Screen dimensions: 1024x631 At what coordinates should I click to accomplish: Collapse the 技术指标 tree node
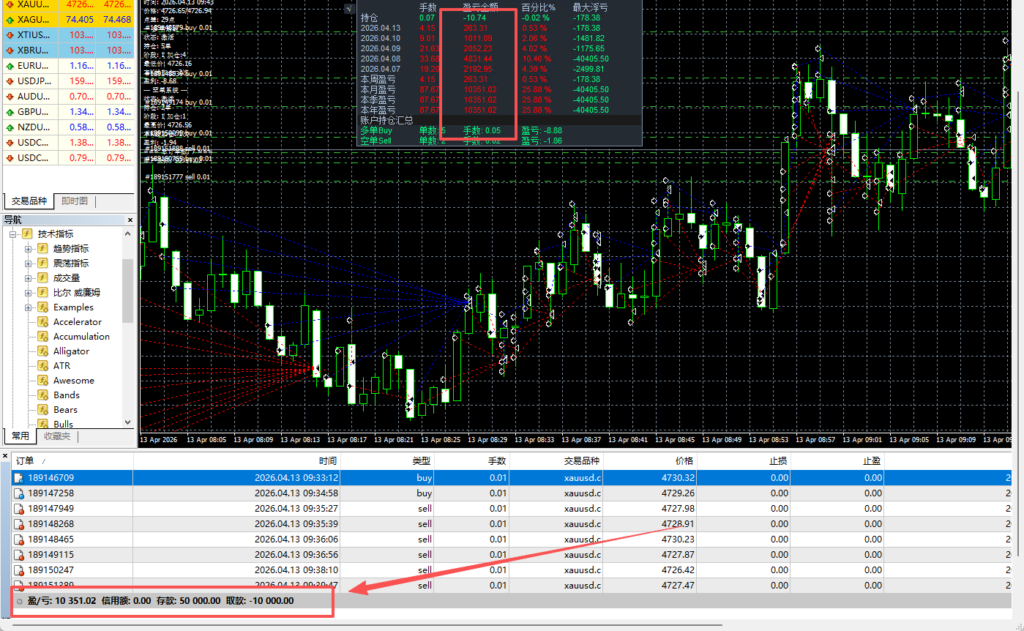point(14,234)
